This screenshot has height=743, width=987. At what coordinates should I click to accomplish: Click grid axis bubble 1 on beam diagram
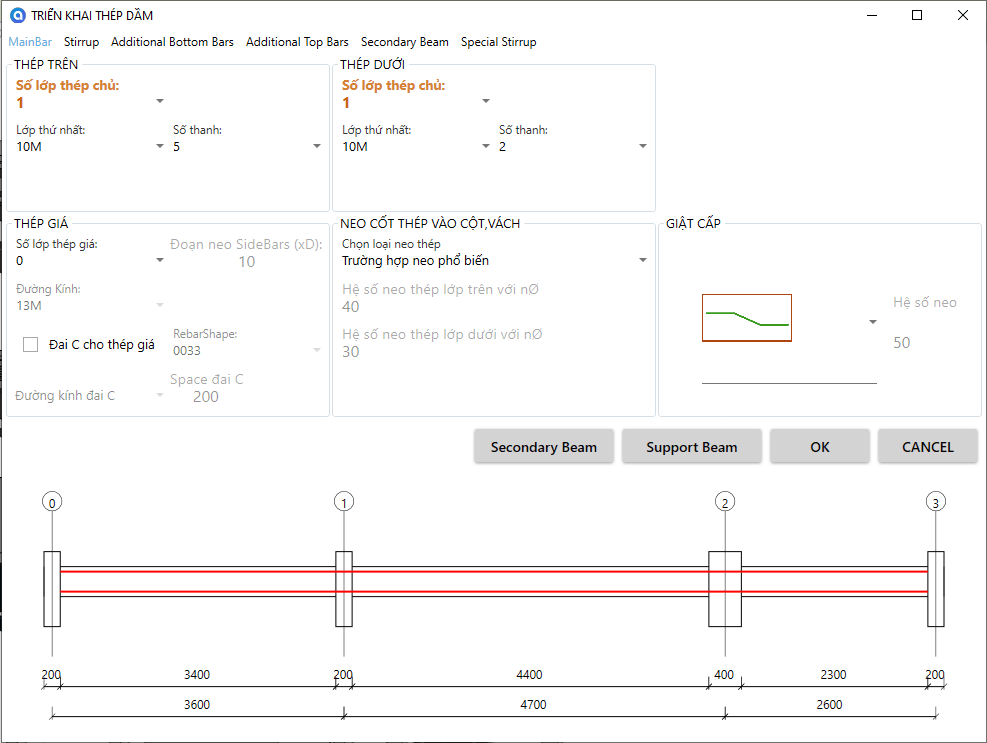pos(344,502)
